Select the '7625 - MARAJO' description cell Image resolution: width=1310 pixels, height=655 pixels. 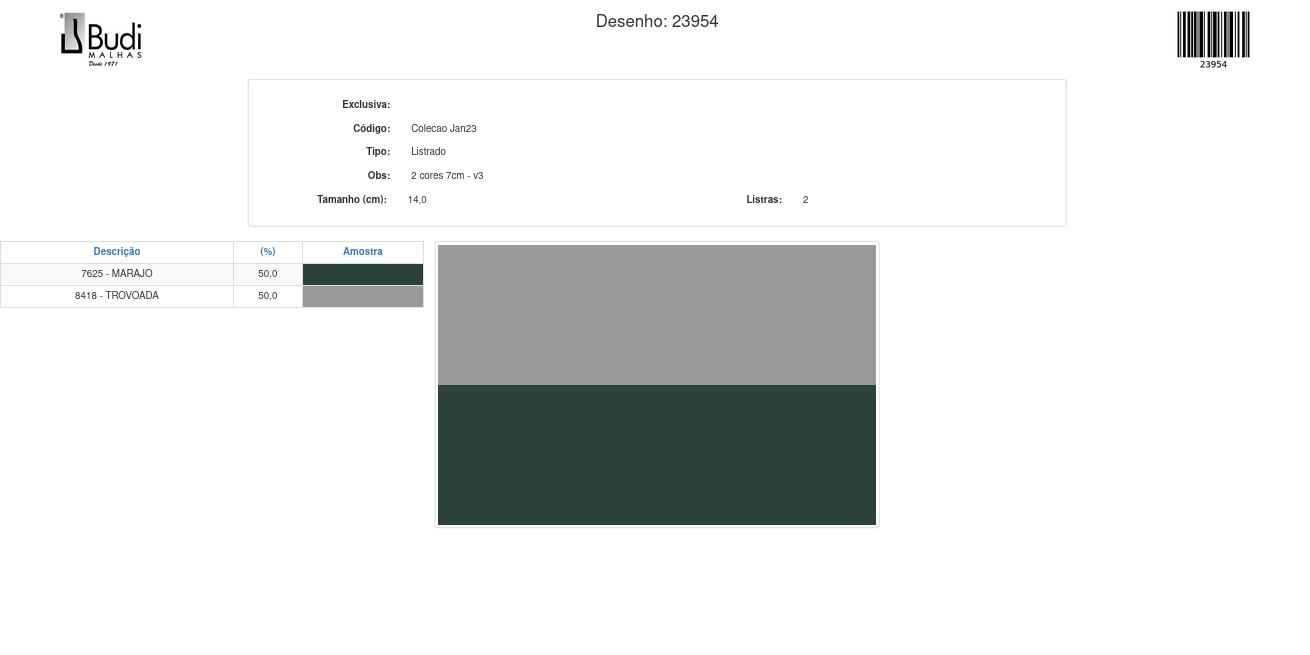[x=117, y=274]
